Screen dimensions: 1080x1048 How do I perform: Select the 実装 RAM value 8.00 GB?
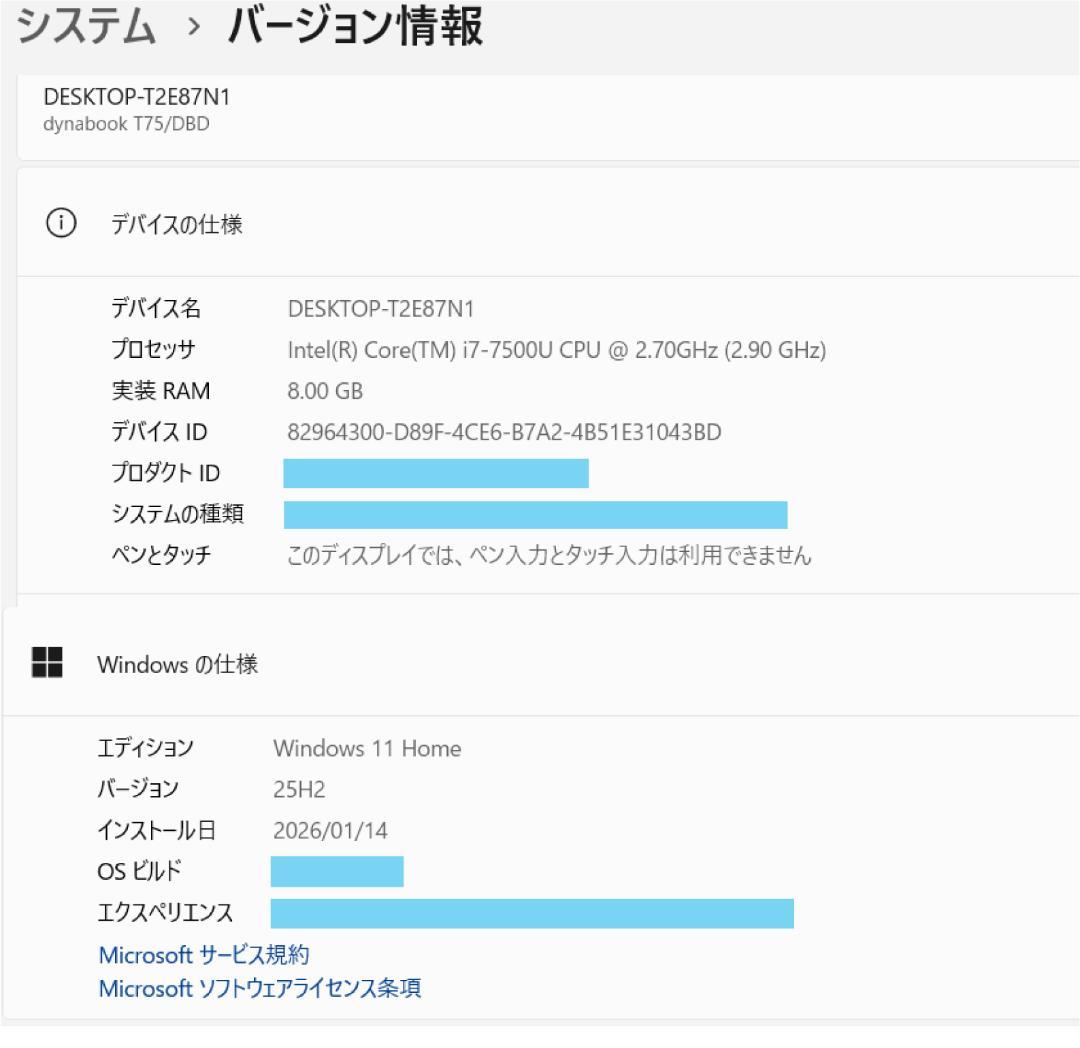326,390
